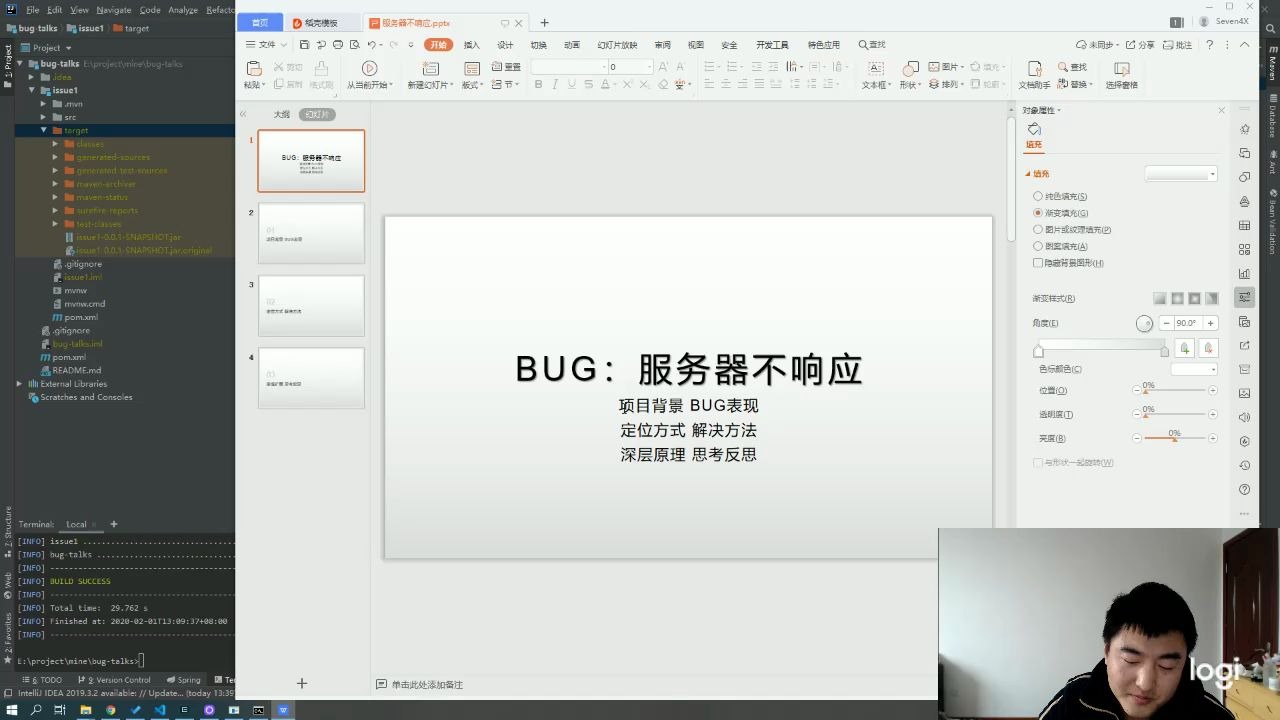This screenshot has width=1280, height=720.
Task: Click the fill bucket icon in properties panel
Action: tap(1034, 130)
